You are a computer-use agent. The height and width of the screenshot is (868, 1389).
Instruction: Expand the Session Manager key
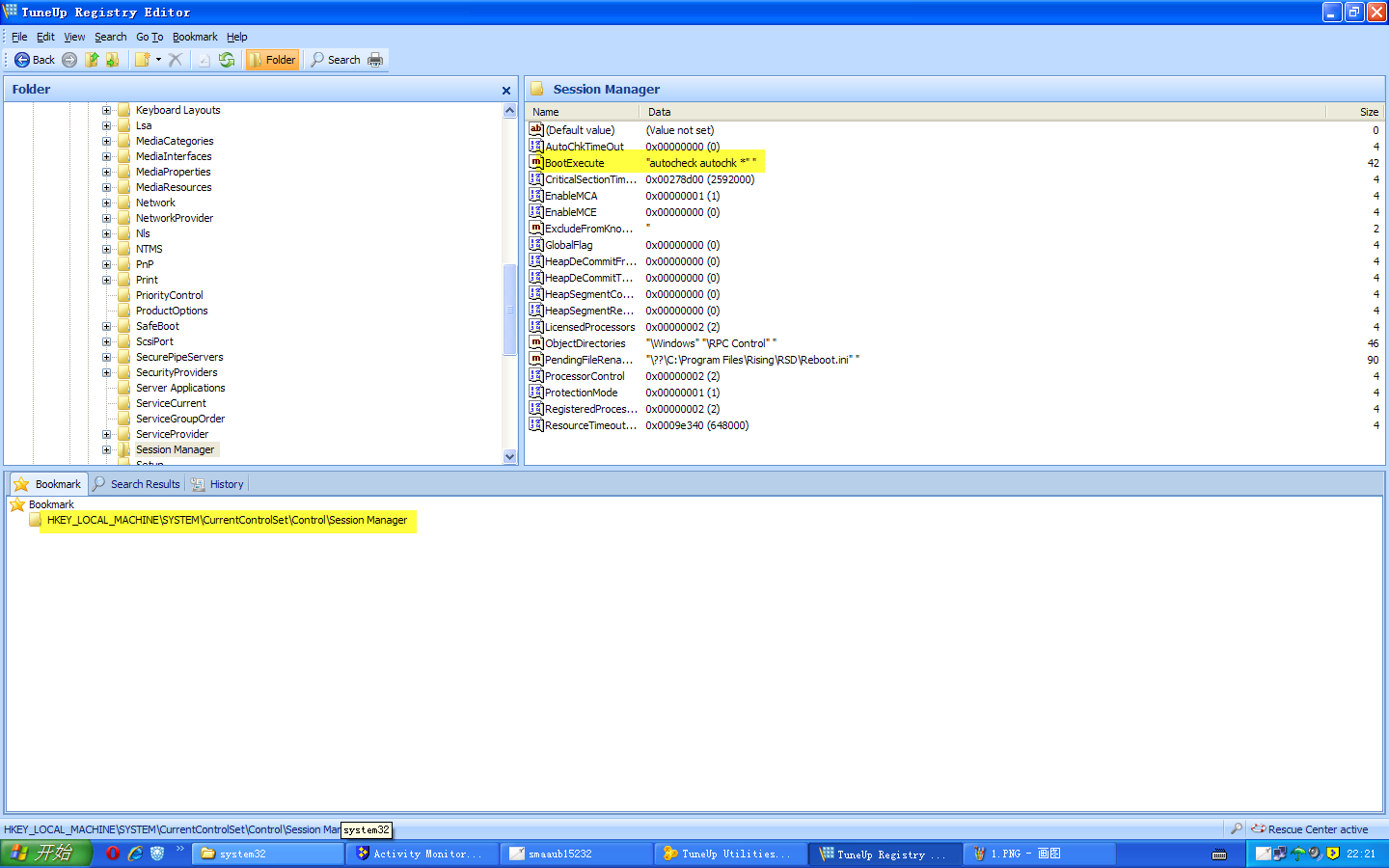click(x=106, y=449)
